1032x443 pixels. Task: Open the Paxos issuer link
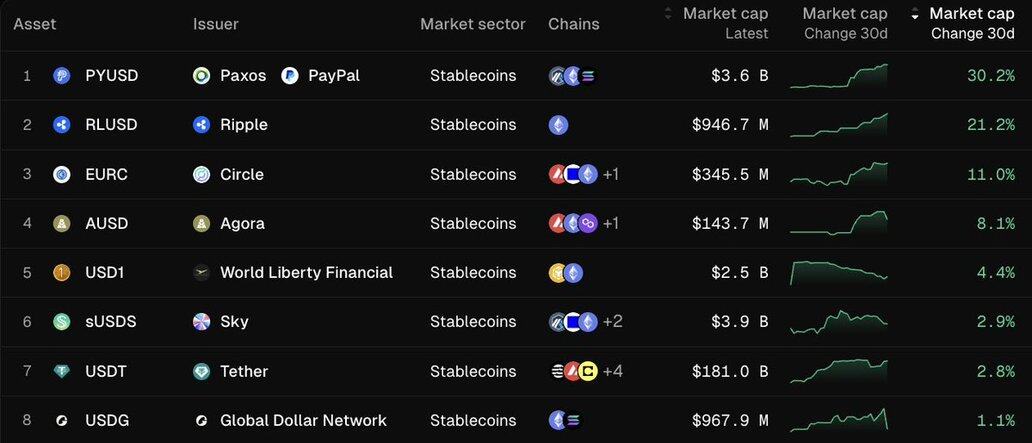(x=243, y=76)
